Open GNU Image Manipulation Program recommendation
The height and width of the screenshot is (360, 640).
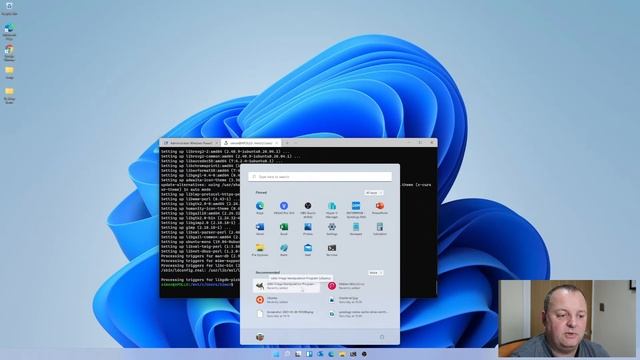pyautogui.click(x=287, y=286)
